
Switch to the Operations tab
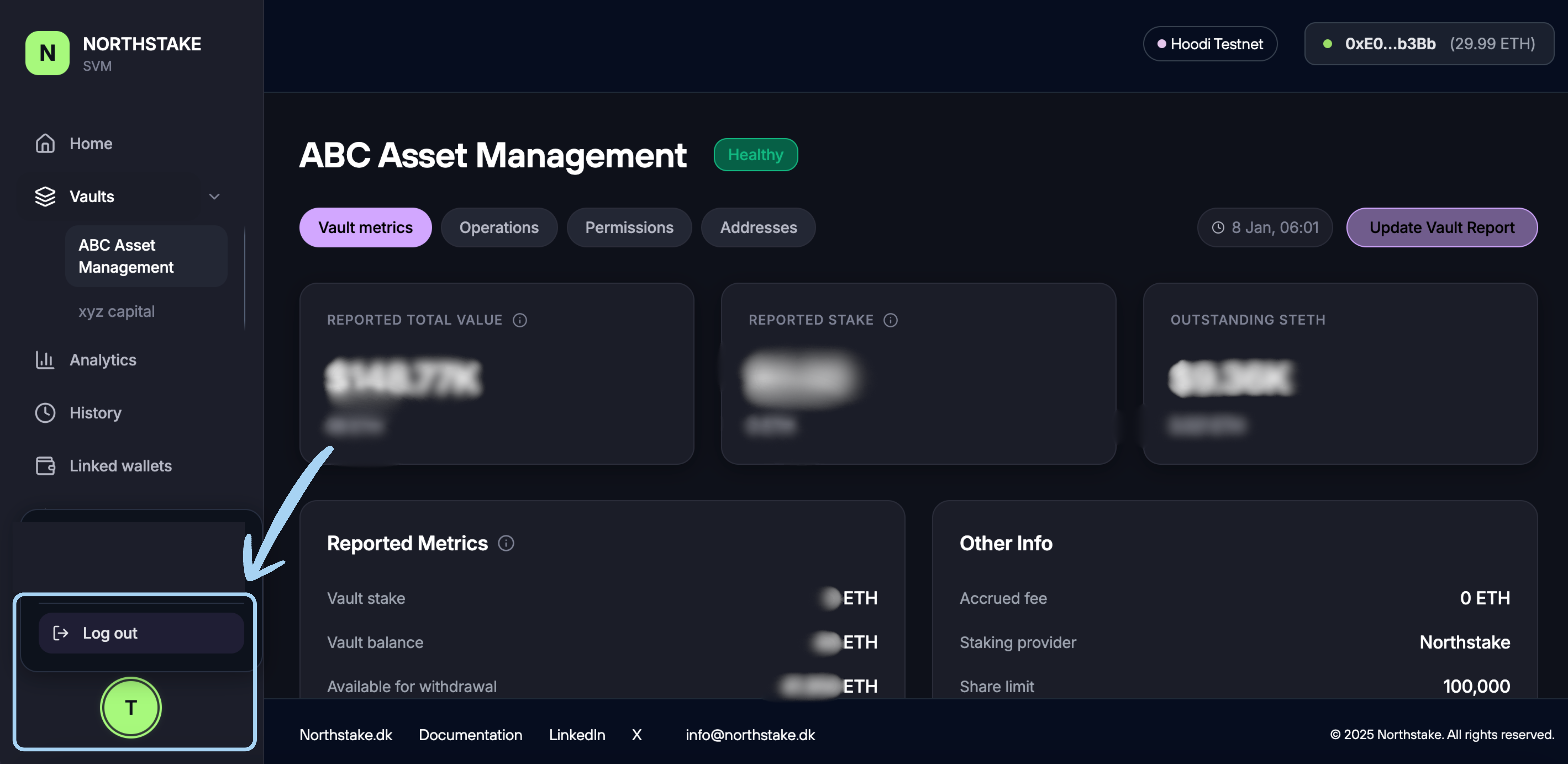[499, 228]
